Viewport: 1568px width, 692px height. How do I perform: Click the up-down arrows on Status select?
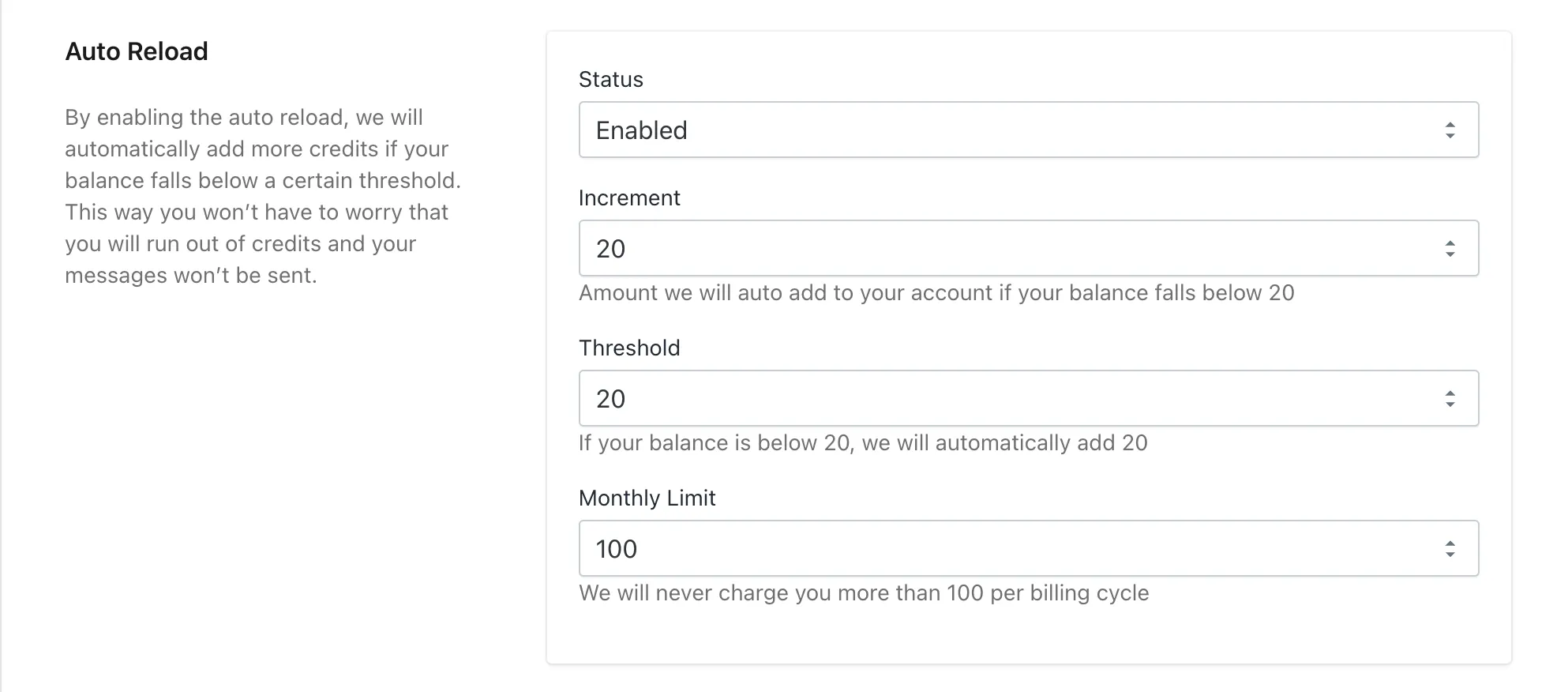tap(1450, 130)
